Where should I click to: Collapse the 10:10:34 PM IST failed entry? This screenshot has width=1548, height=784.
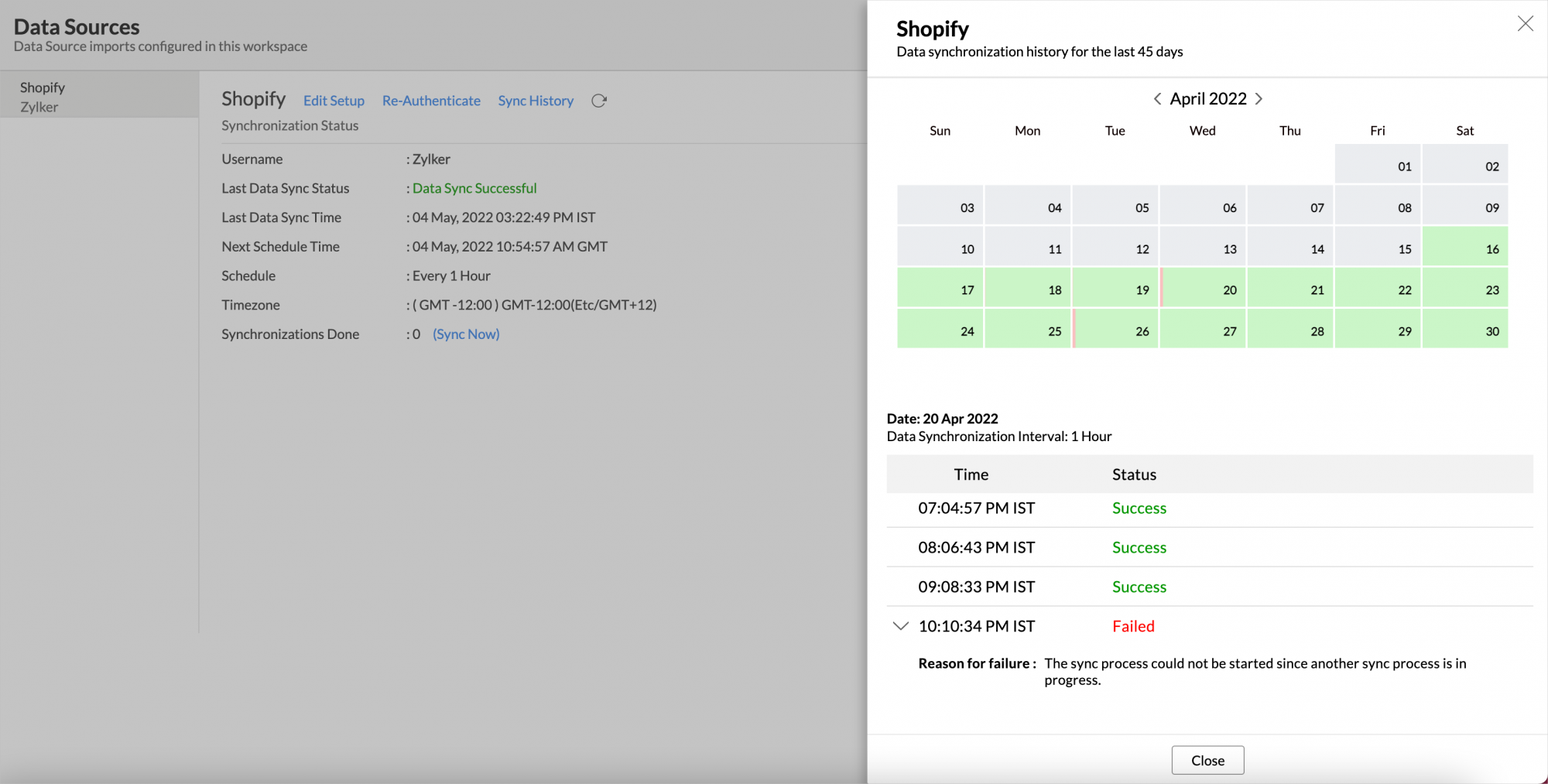pos(900,626)
